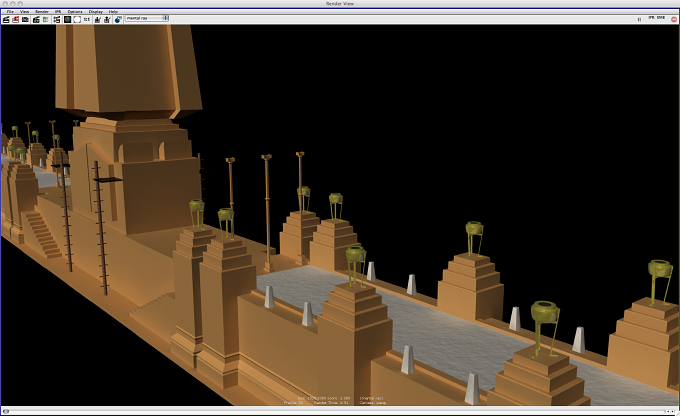Toggle the RGB channels display icon
Viewport: 680px width, 416px height.
pyautogui.click(x=68, y=20)
